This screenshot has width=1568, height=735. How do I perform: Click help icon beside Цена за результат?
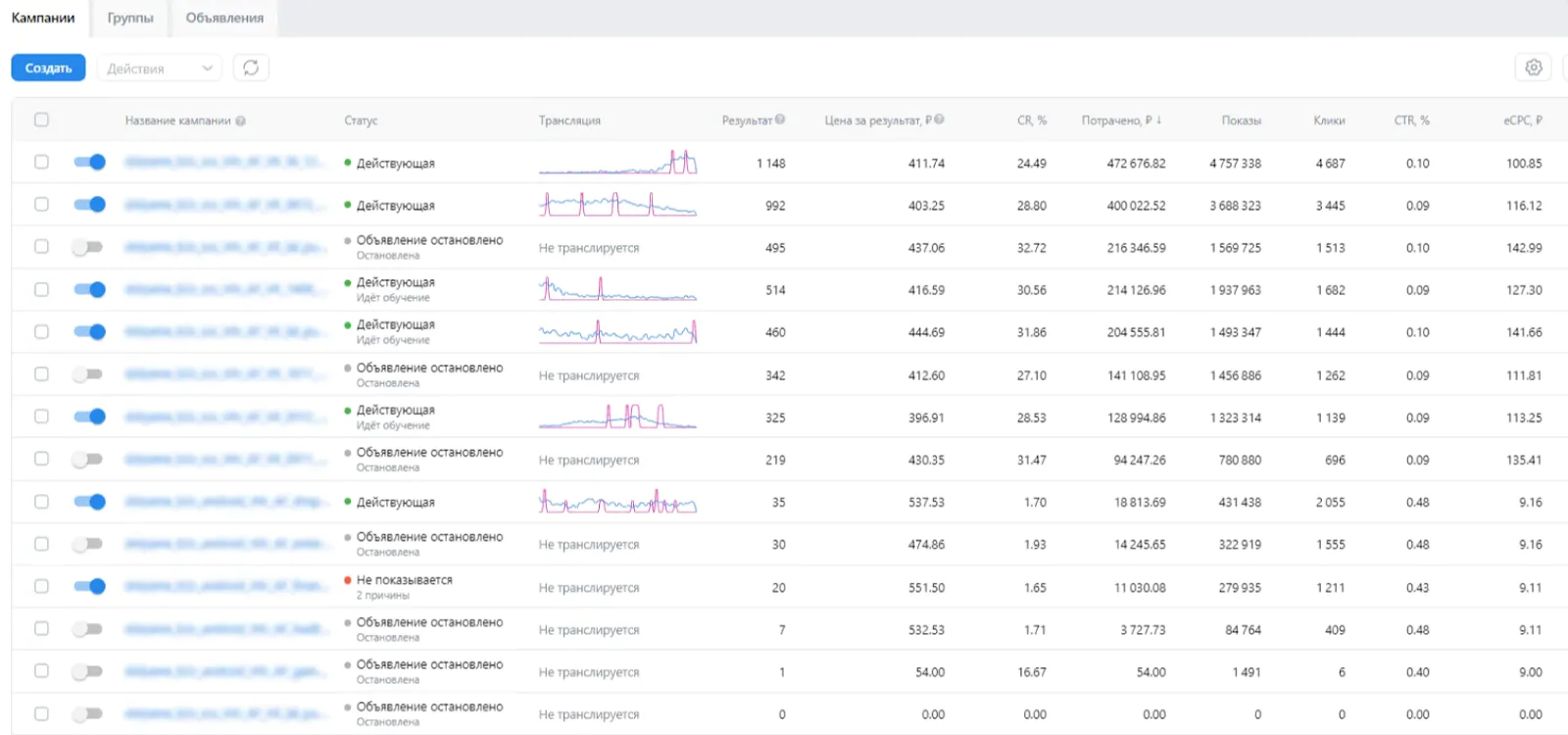939,120
